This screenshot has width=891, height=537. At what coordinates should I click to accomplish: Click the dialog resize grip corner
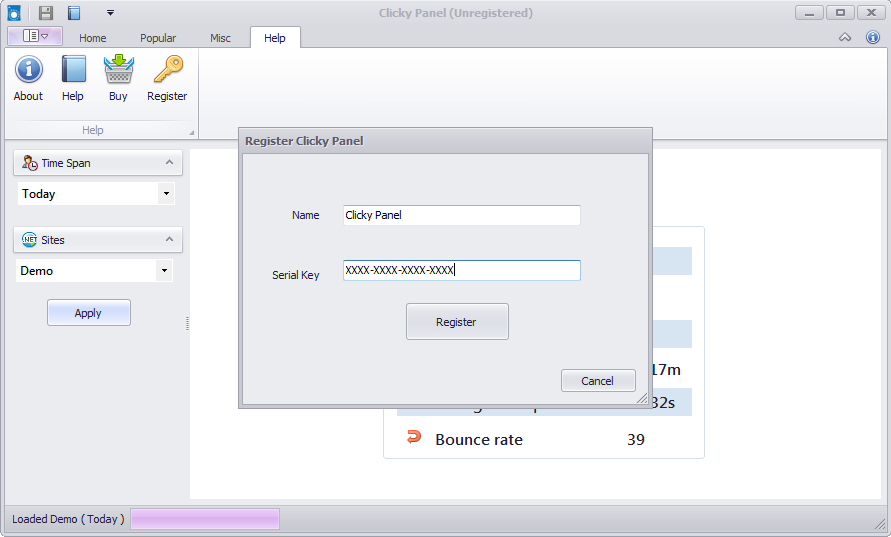tap(642, 399)
